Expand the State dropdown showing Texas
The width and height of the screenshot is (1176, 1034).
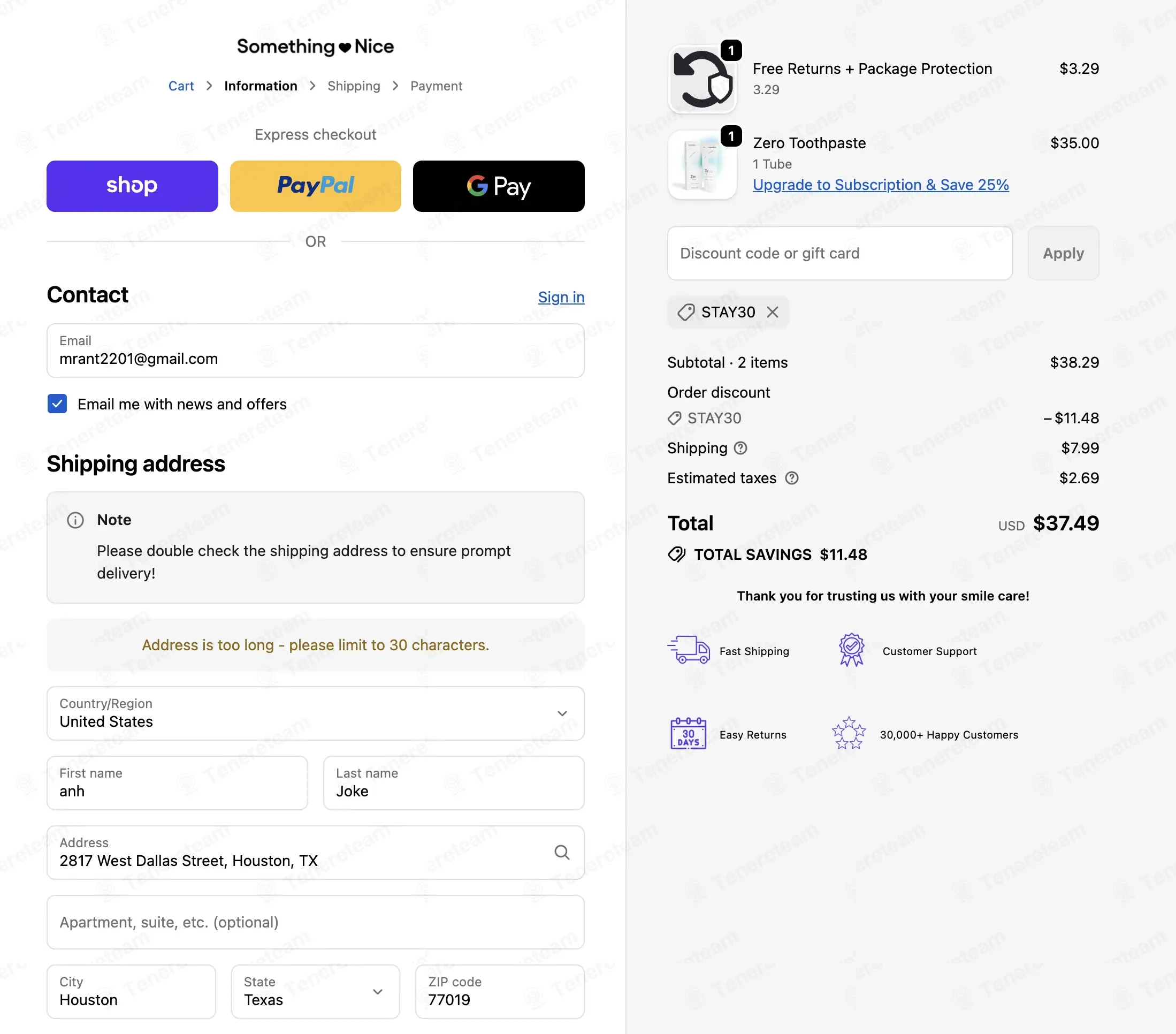point(315,991)
